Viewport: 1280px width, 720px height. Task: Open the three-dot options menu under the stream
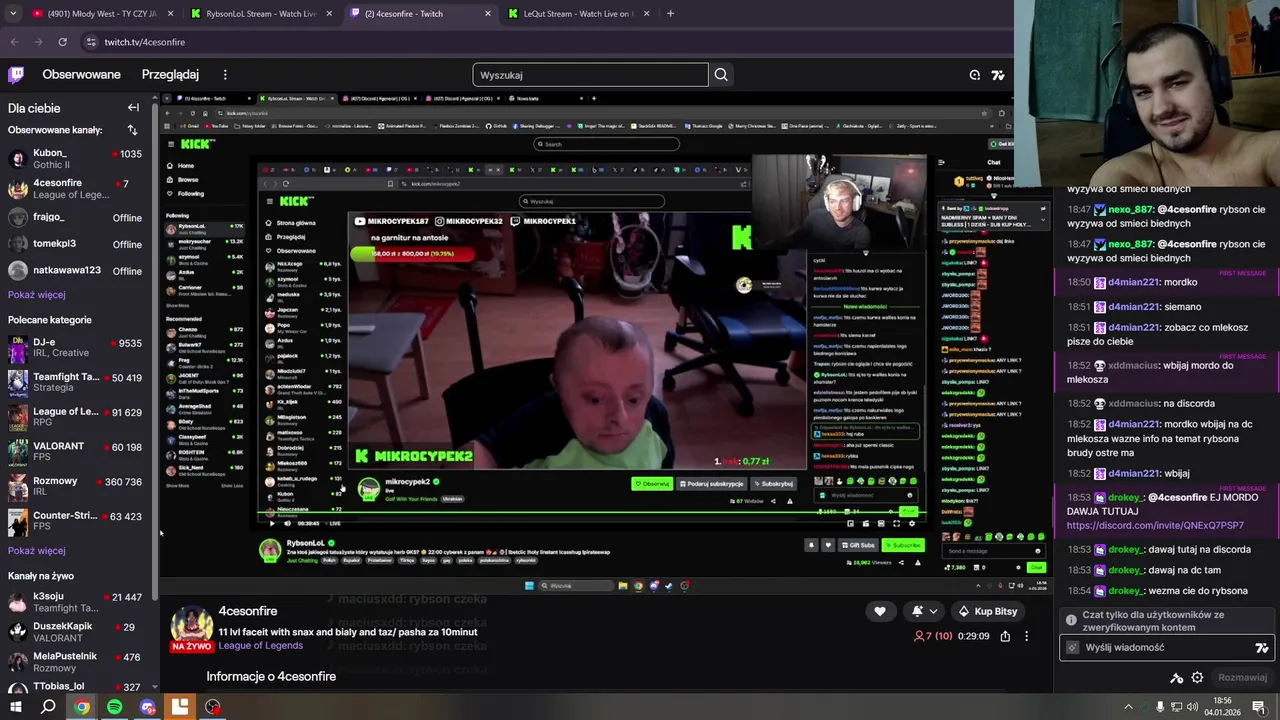coord(1026,636)
